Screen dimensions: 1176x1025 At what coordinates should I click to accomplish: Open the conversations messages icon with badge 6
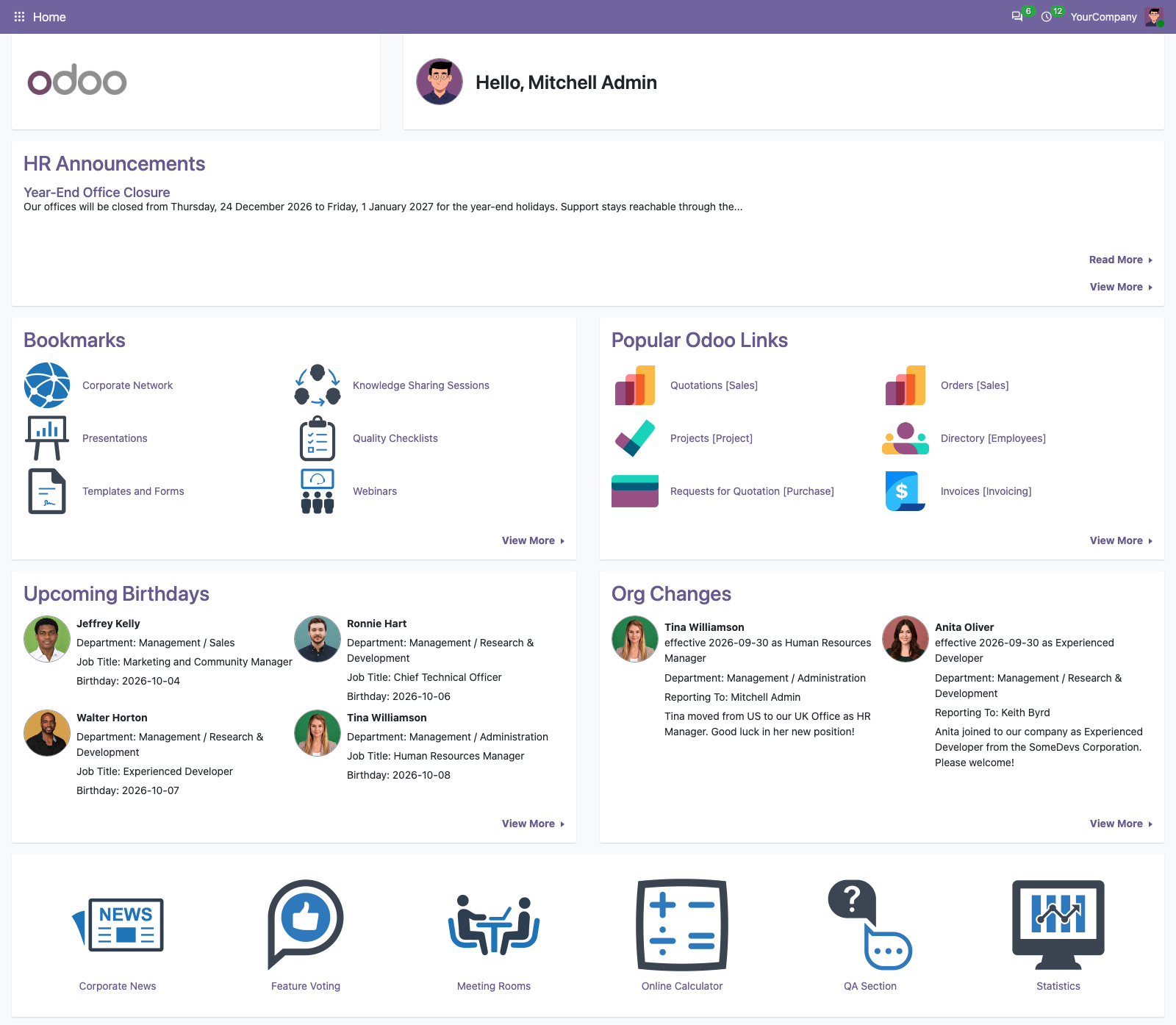1017,16
